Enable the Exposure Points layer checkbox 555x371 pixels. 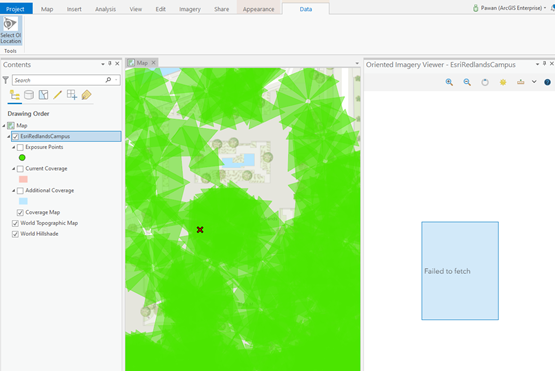21,147
